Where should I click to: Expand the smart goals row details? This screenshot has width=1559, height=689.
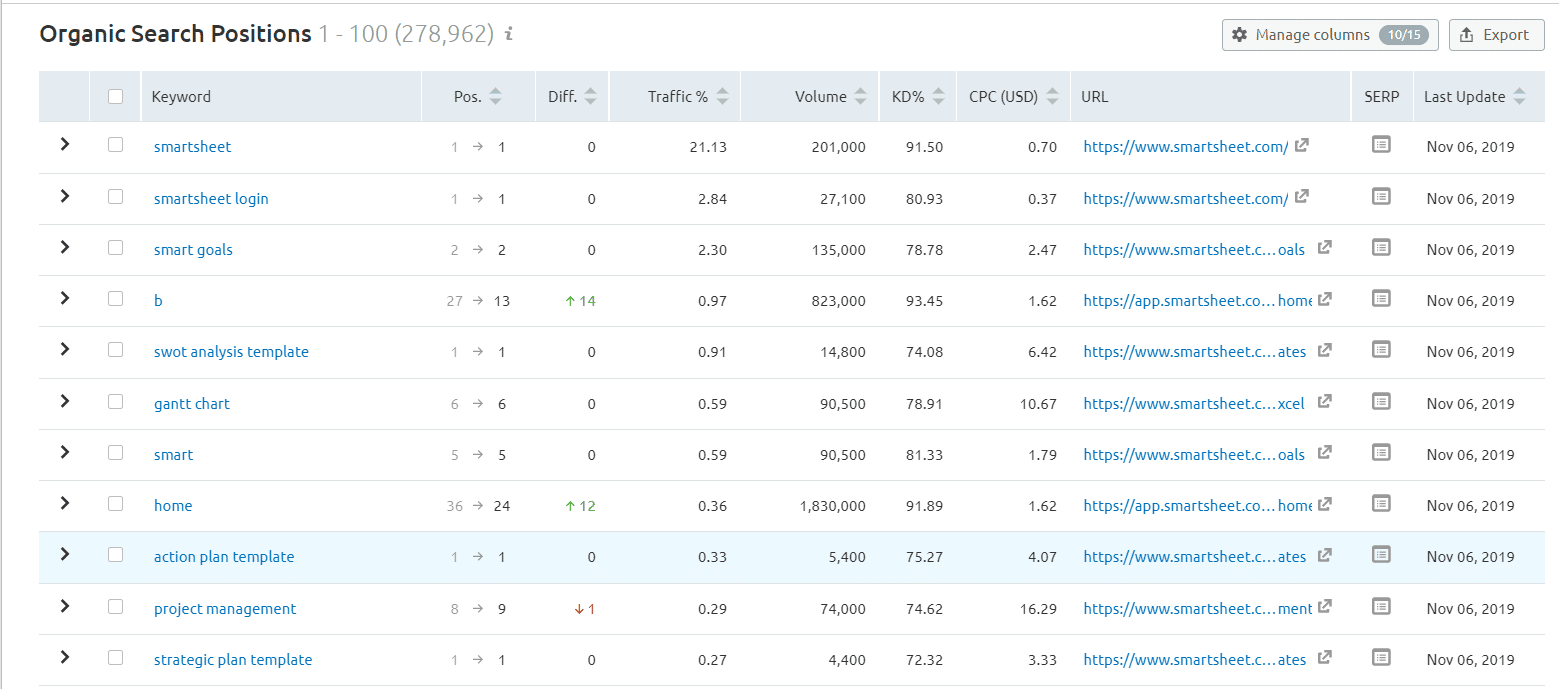tap(65, 247)
